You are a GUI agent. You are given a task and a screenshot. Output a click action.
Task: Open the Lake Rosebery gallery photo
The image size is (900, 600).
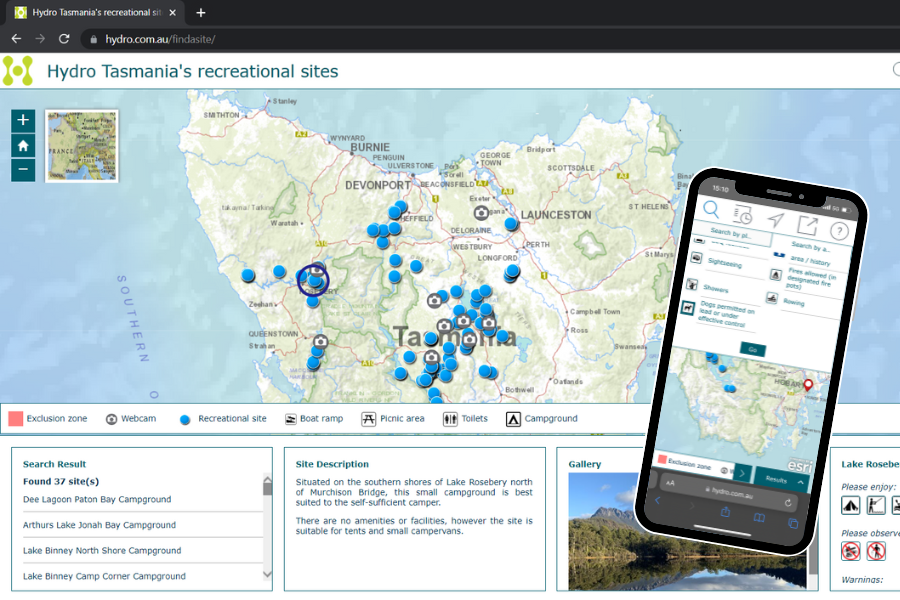(x=687, y=531)
